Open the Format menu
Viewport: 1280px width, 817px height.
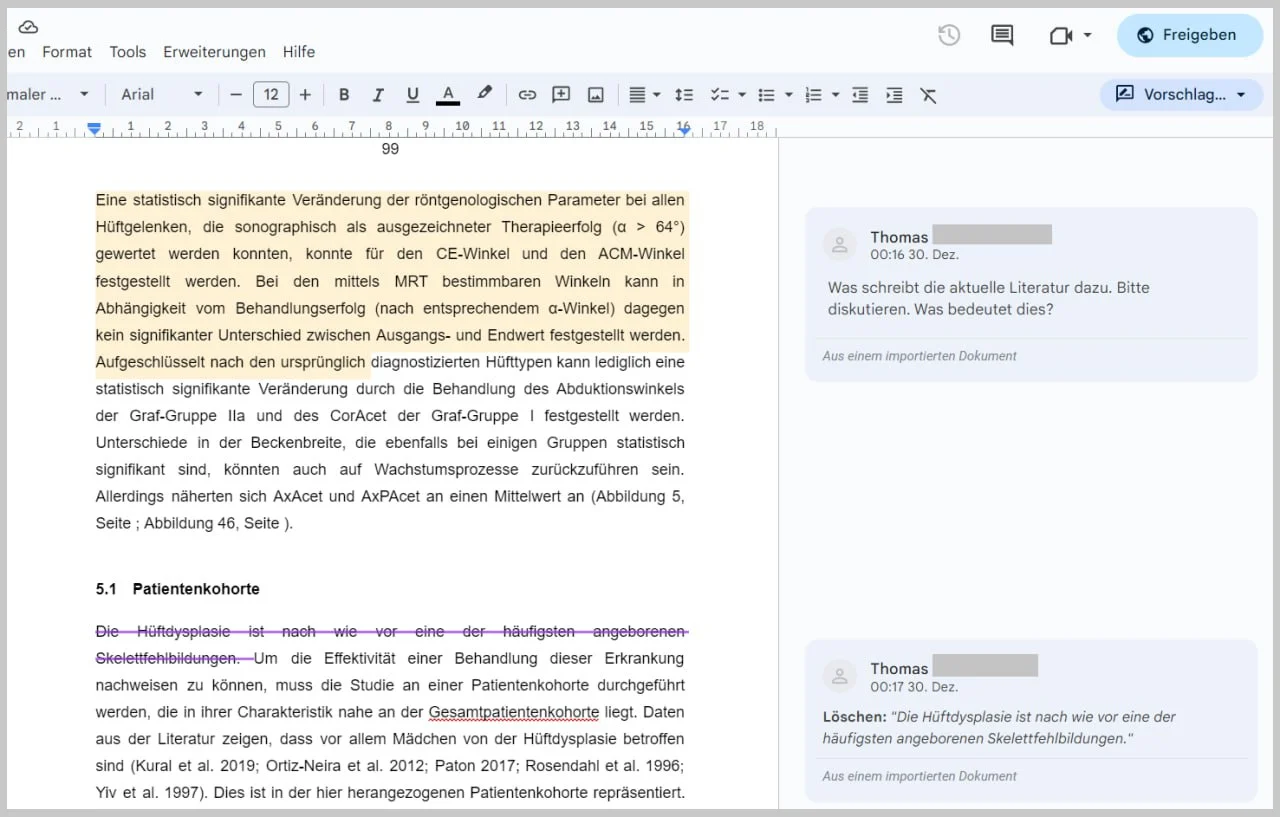point(66,52)
